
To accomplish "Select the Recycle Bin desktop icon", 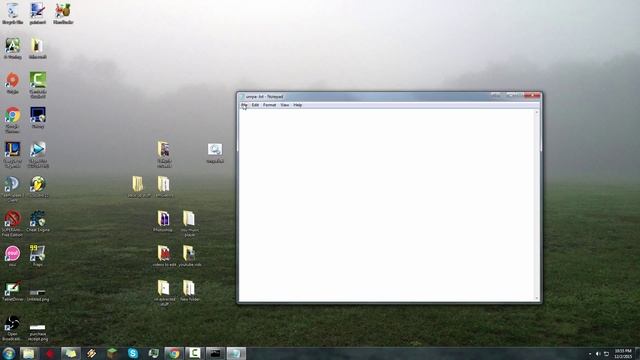I will tap(13, 13).
